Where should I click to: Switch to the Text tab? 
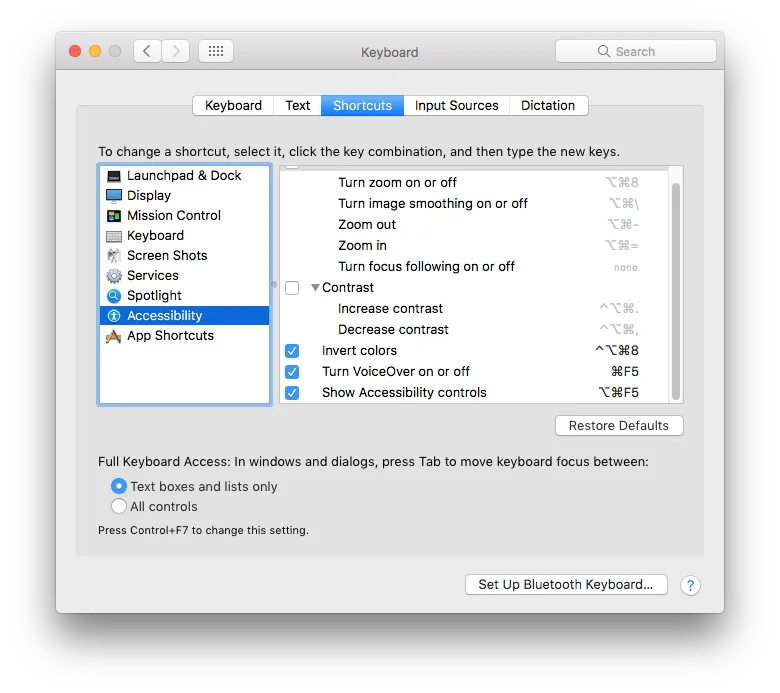point(297,105)
